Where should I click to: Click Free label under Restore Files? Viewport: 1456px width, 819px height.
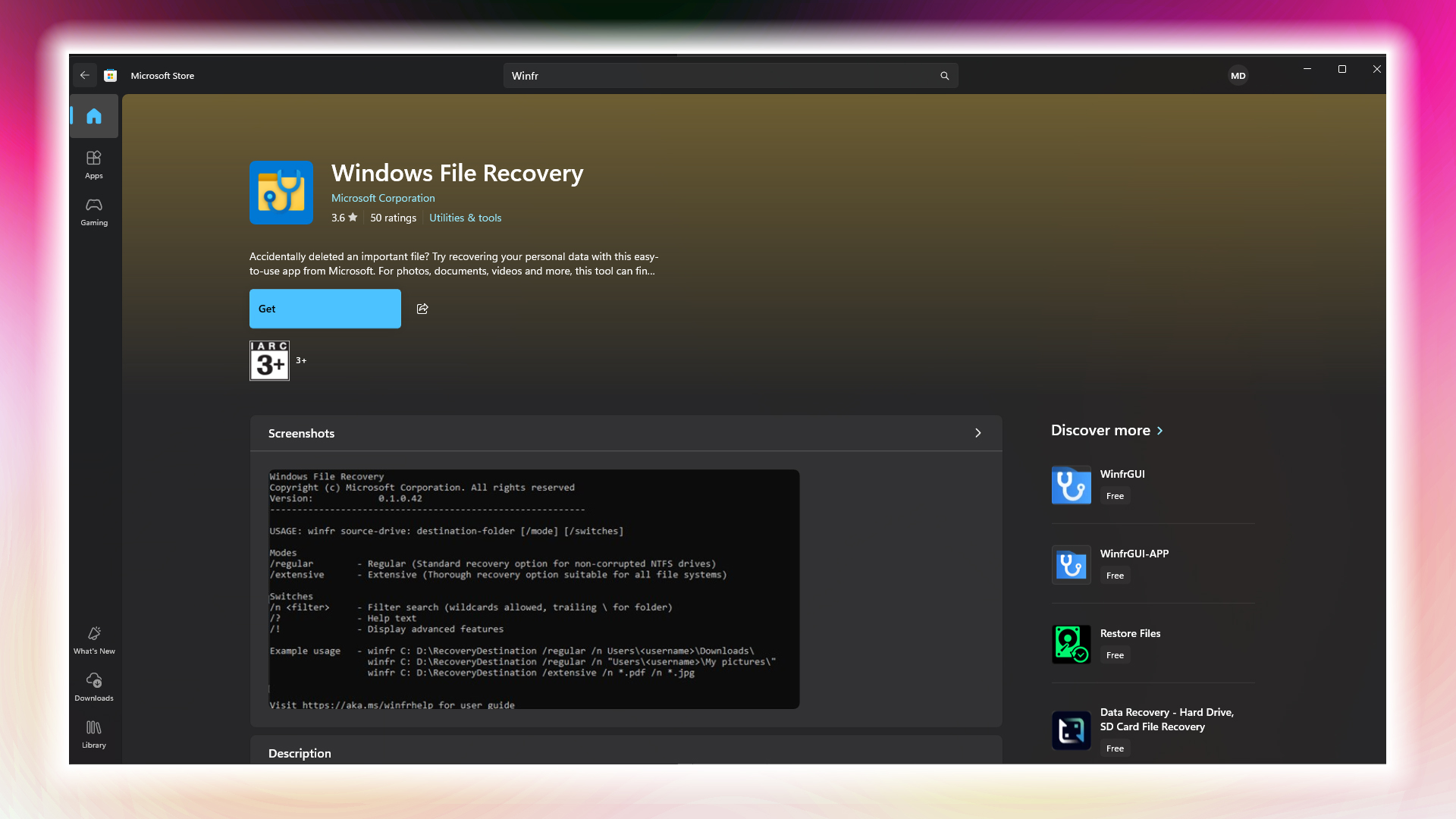point(1115,655)
